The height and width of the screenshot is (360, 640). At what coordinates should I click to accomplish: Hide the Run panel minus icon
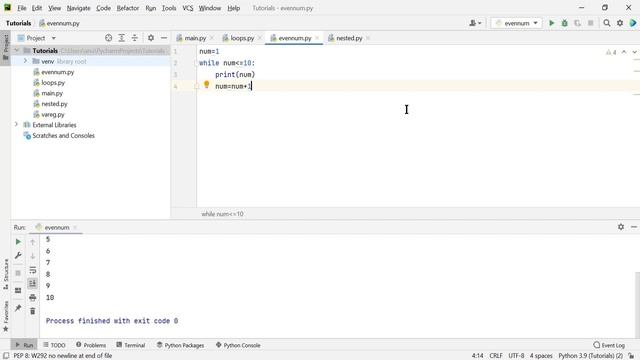point(634,227)
